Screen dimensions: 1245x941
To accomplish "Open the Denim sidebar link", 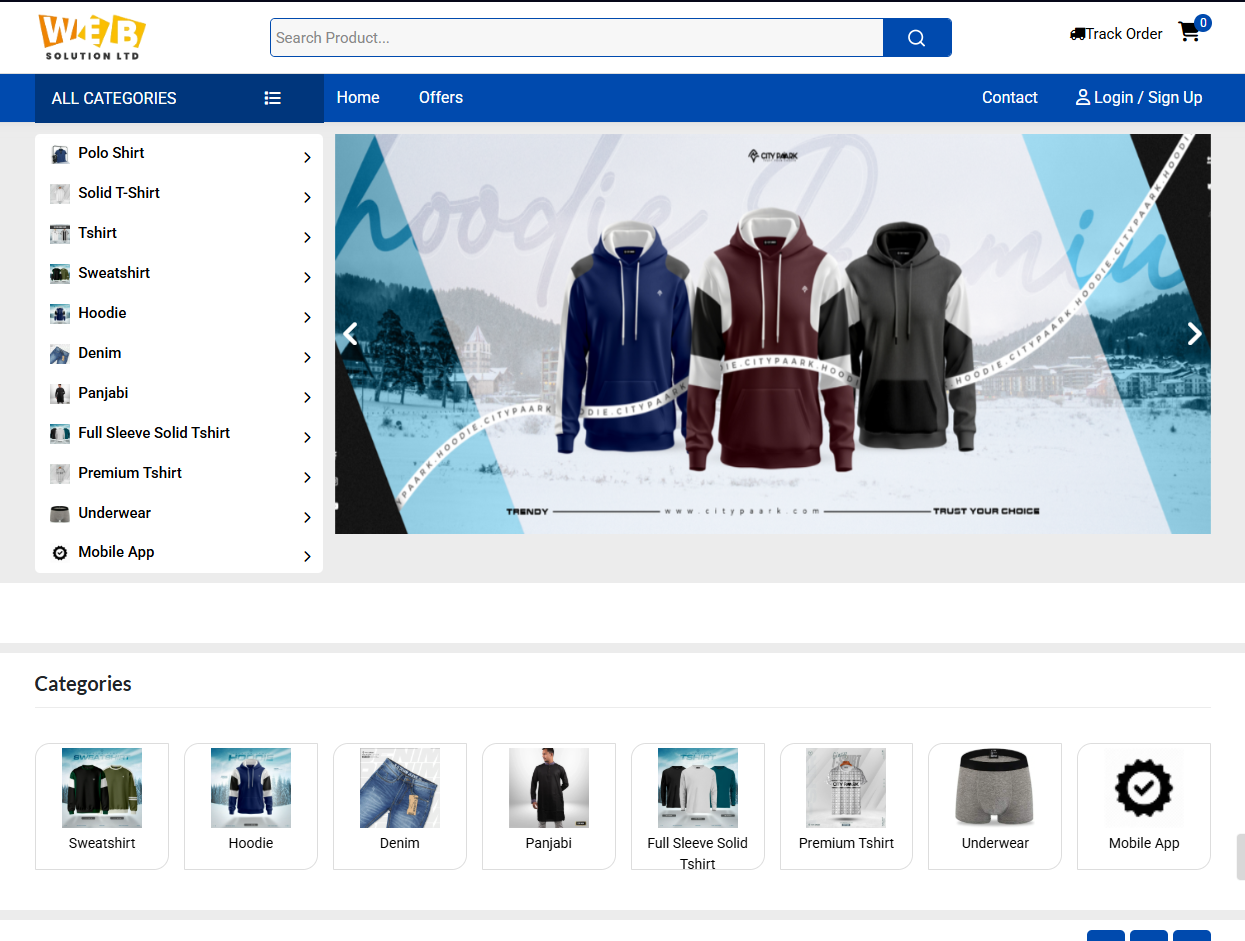I will tap(100, 353).
